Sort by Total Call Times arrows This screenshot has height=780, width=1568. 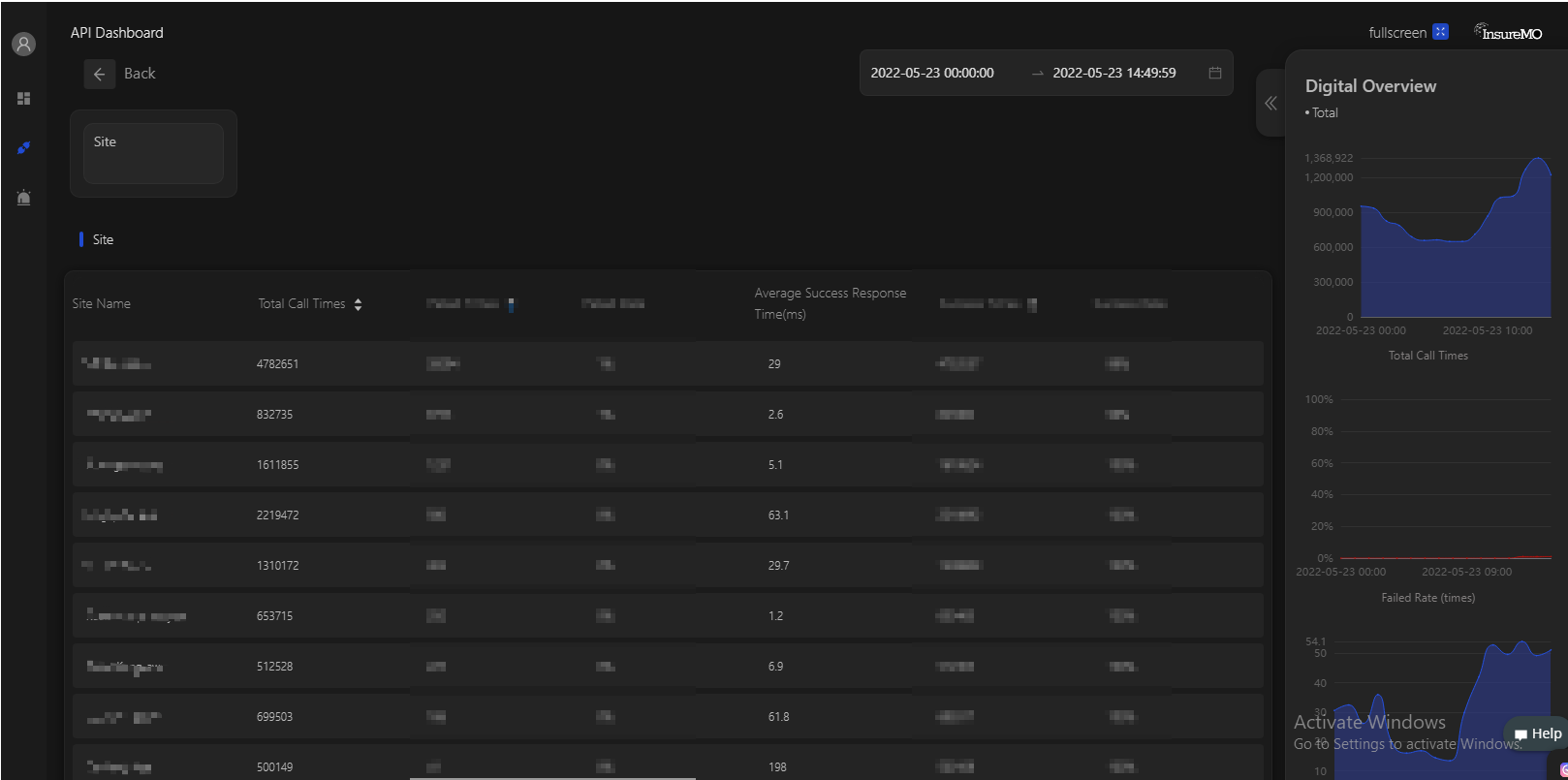click(358, 304)
